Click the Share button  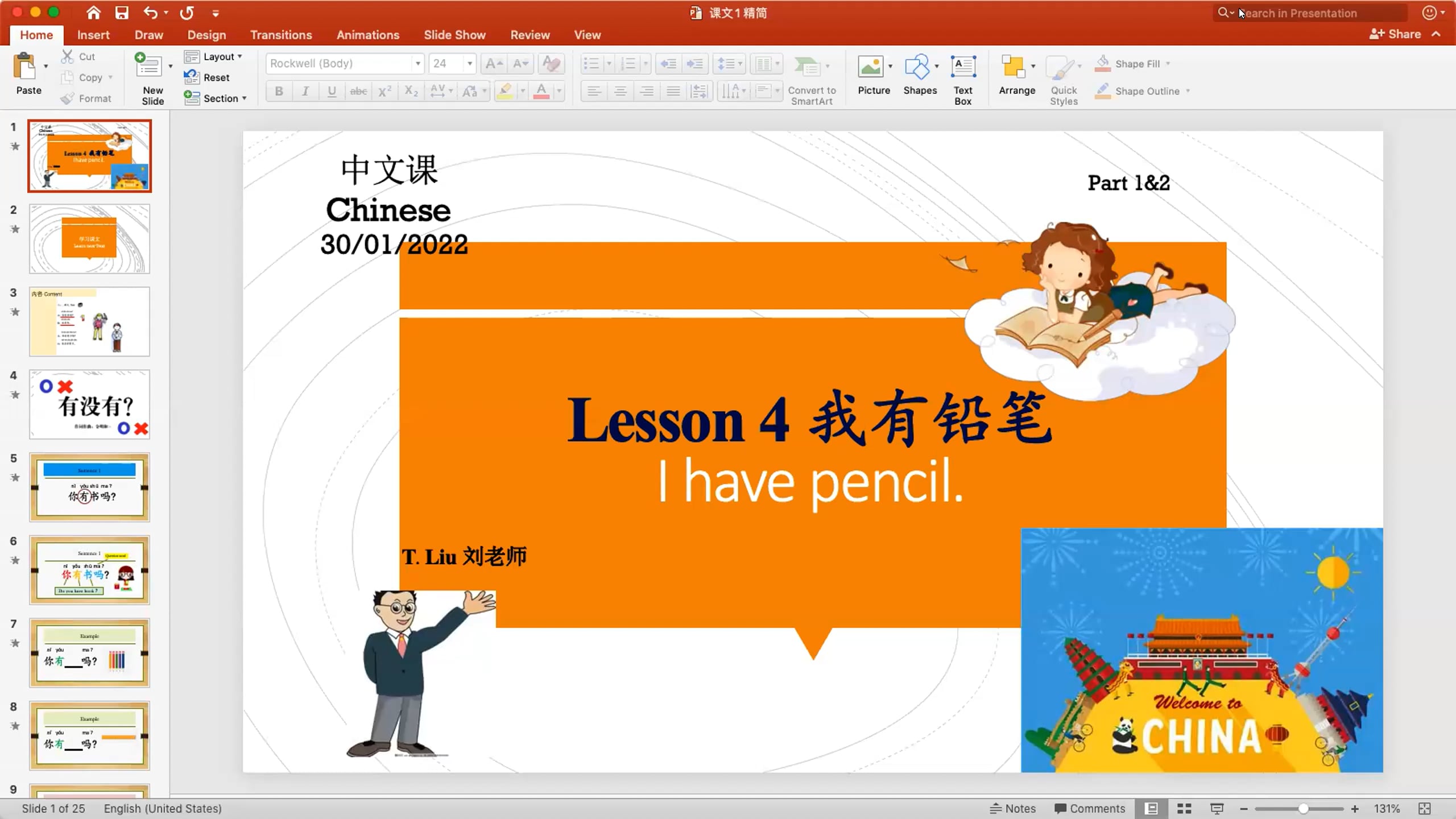(x=1395, y=34)
